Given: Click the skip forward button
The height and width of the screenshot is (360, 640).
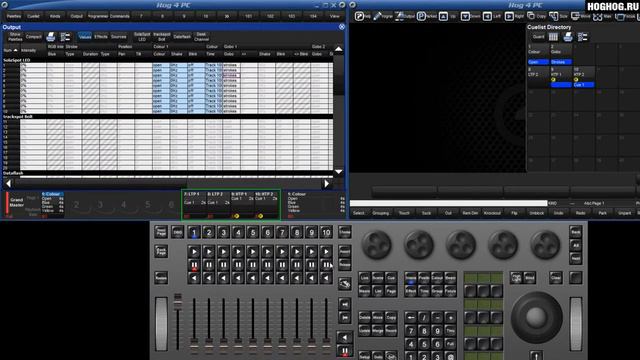Looking at the screenshot, I should [345, 318].
